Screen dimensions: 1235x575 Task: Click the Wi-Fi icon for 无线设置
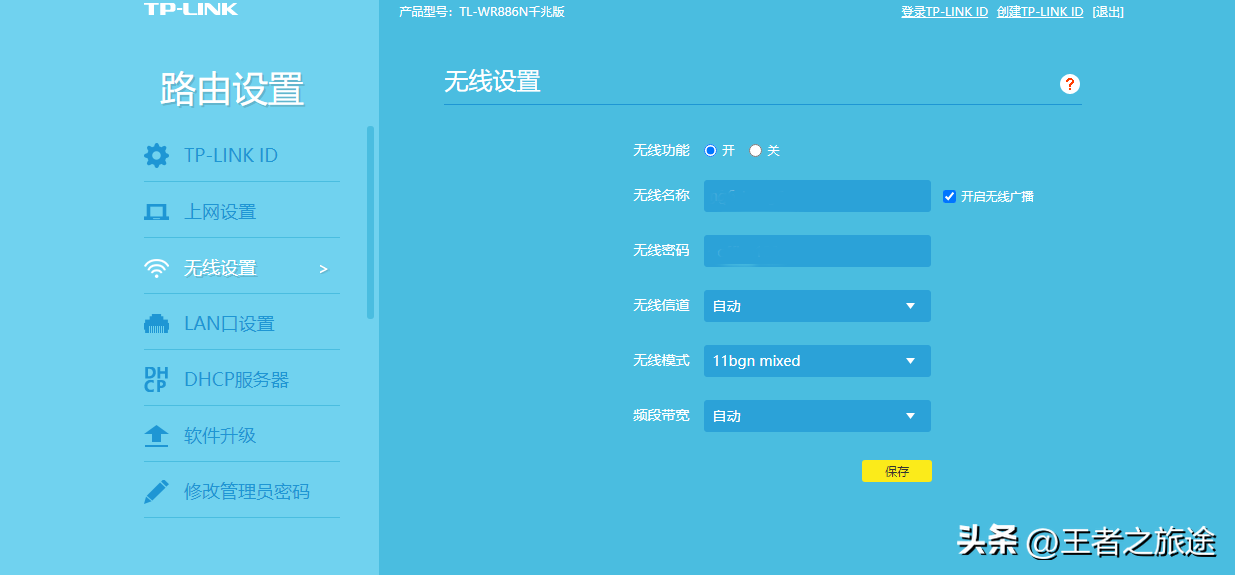[x=157, y=268]
